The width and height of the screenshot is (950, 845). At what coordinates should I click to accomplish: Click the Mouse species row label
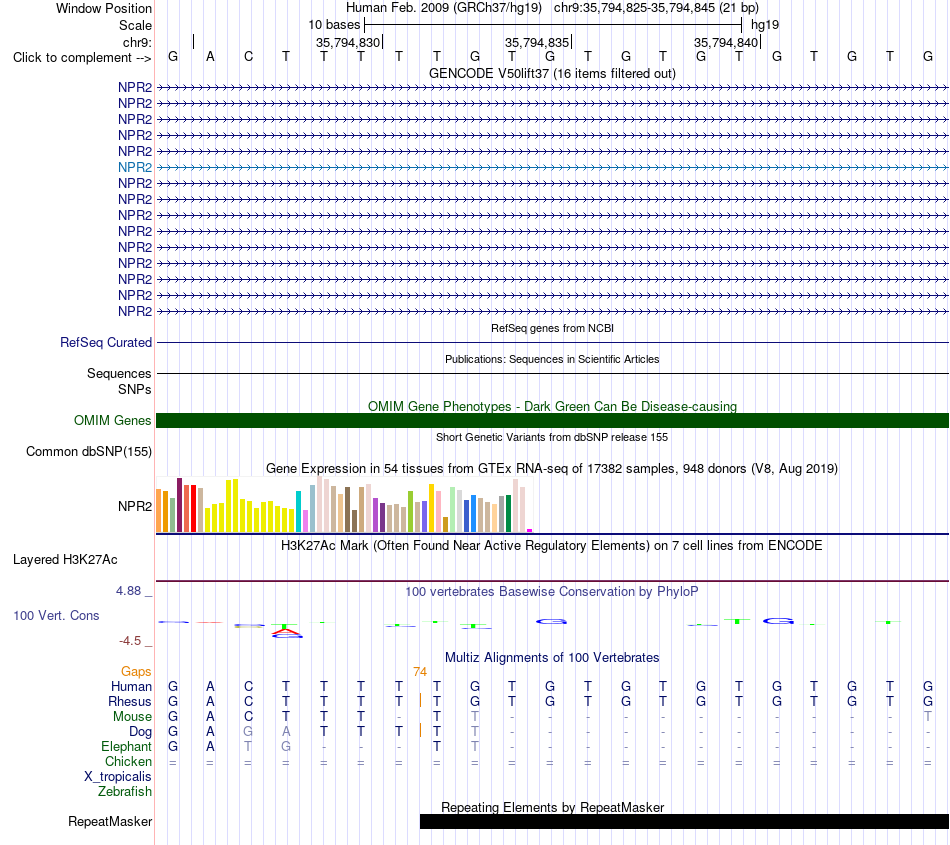click(x=132, y=717)
